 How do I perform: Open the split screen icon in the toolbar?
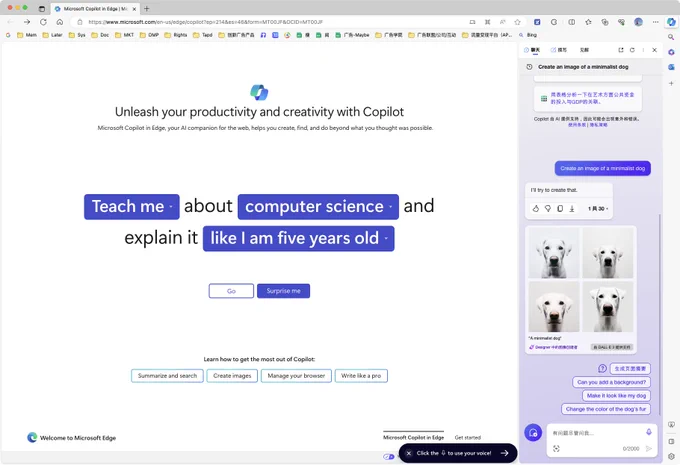572,22
